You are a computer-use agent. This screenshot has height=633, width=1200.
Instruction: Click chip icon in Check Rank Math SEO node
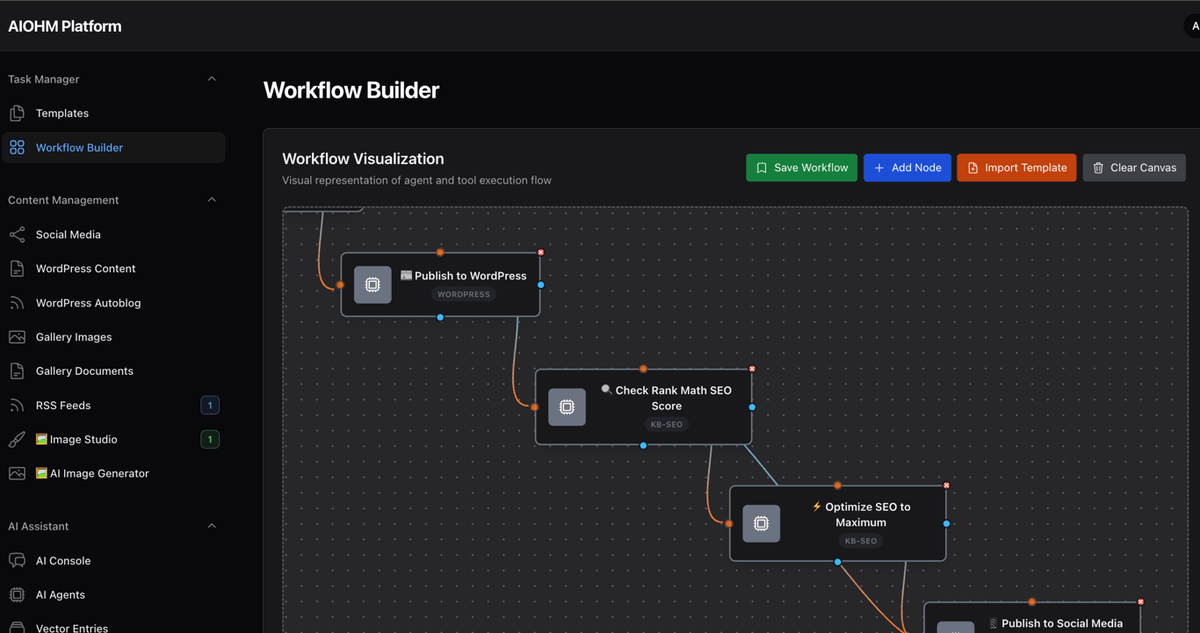567,407
